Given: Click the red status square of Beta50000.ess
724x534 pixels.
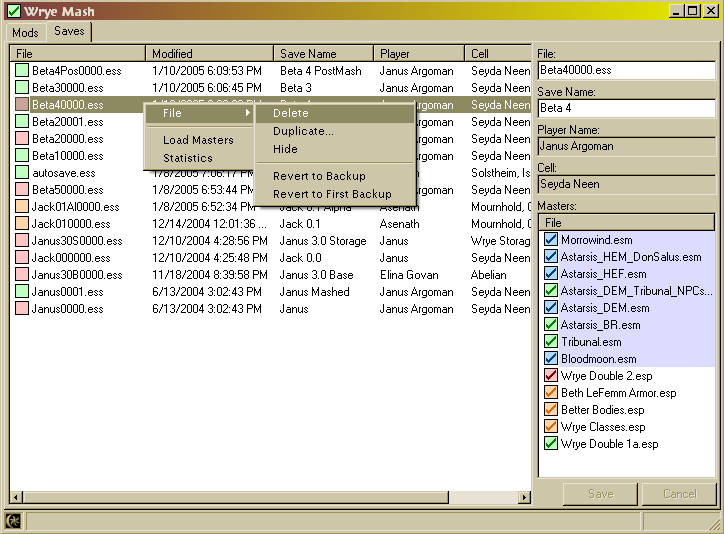Looking at the screenshot, I should (x=22, y=189).
